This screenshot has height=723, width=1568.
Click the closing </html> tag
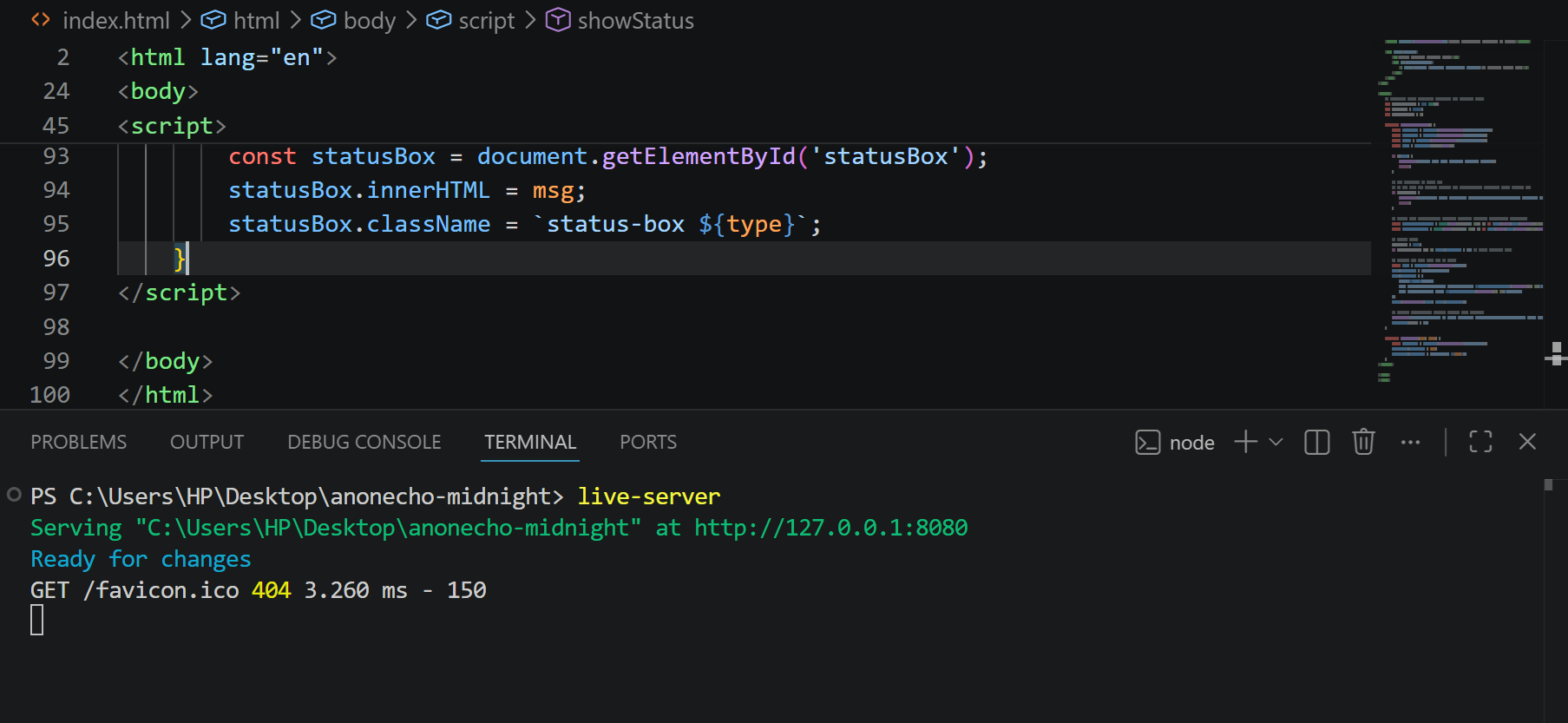166,395
